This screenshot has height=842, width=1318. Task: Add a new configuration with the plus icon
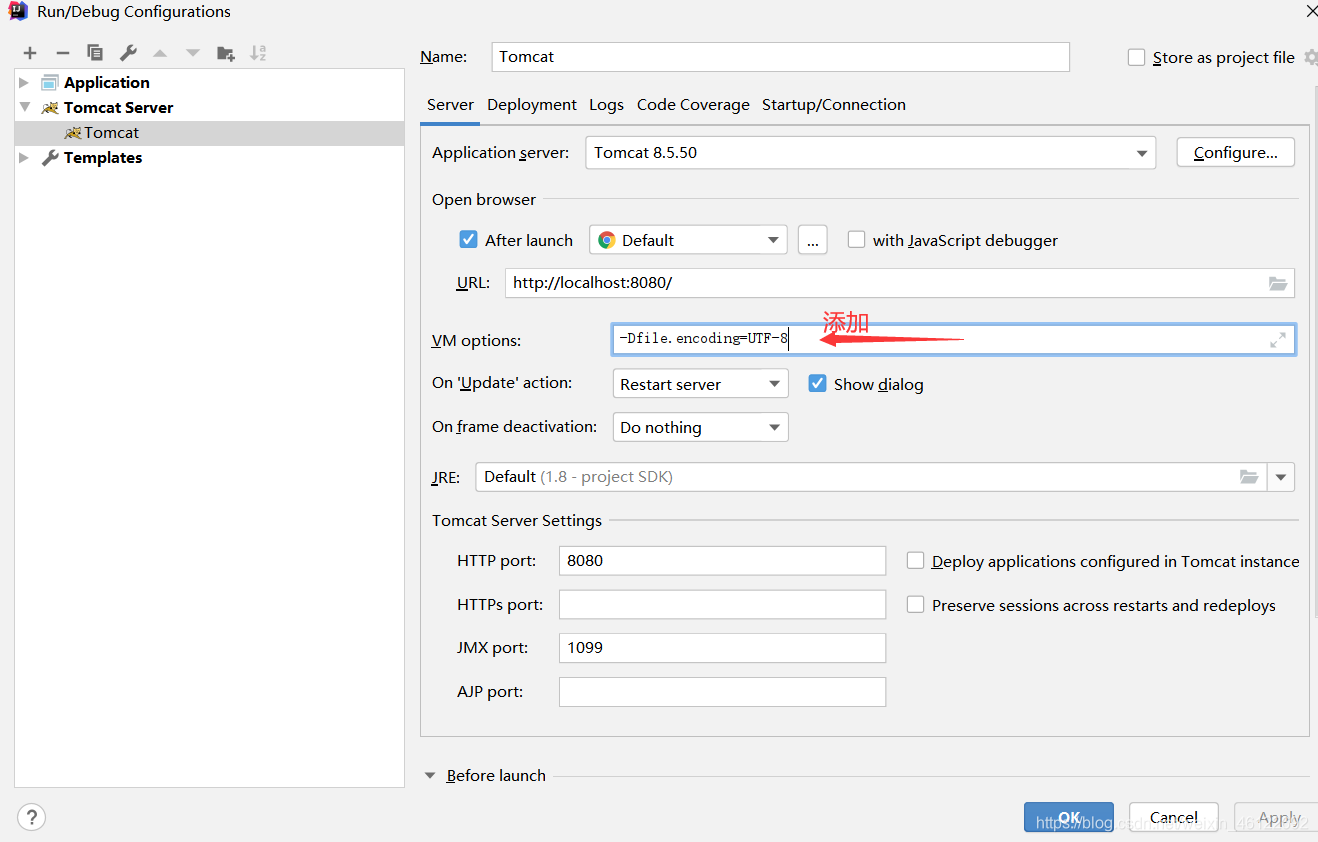click(30, 53)
